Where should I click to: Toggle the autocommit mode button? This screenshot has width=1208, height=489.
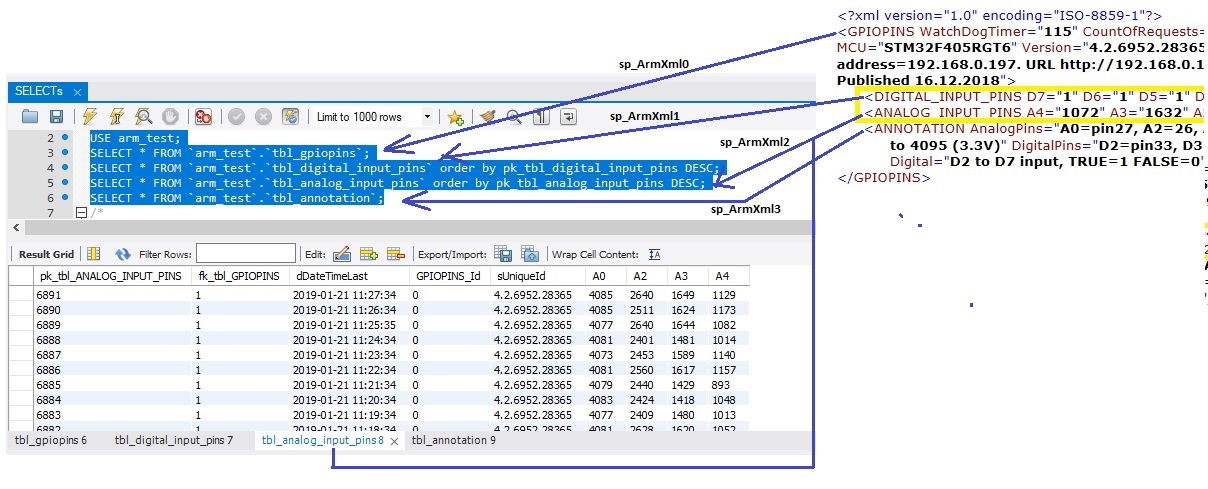click(x=291, y=117)
